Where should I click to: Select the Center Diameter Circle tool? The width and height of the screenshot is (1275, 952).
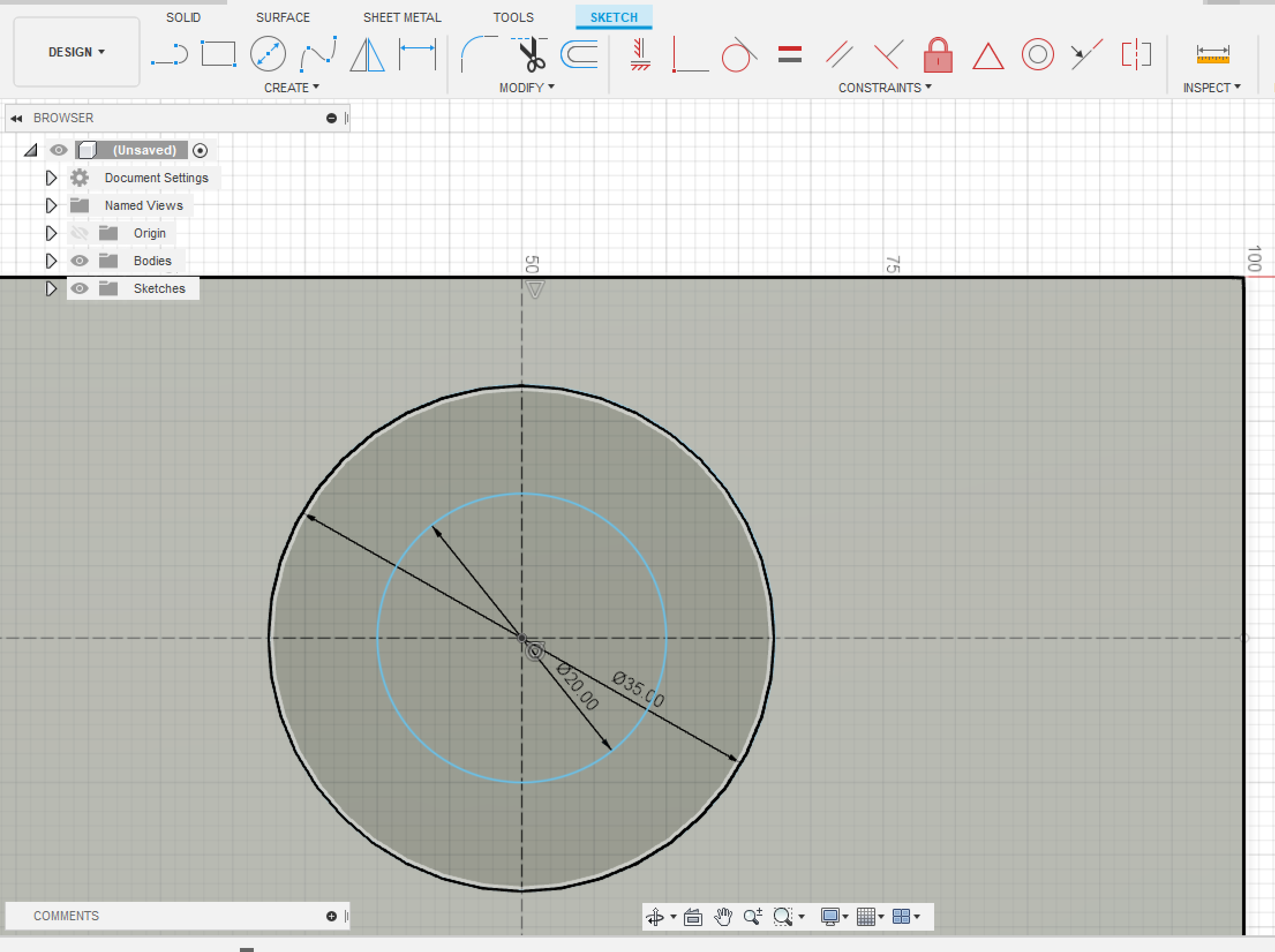268,54
